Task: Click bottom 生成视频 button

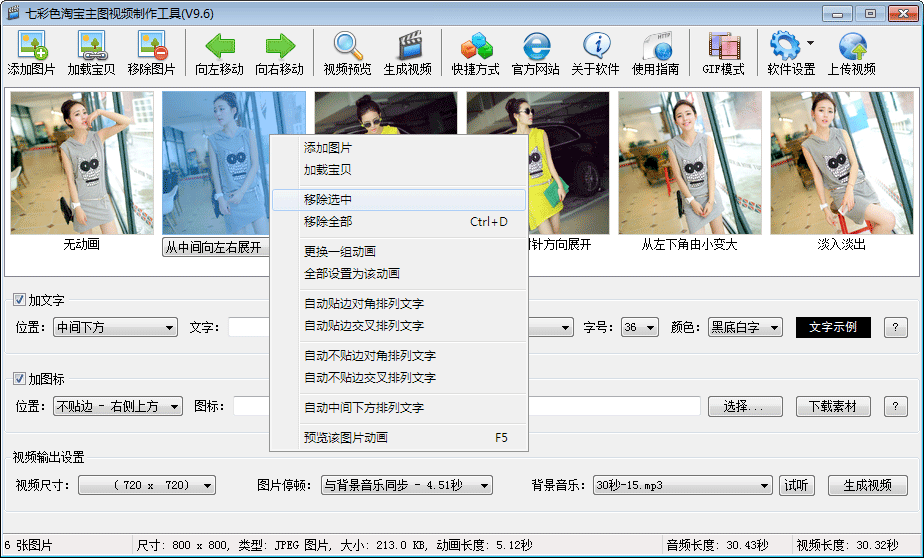Action: pos(867,485)
